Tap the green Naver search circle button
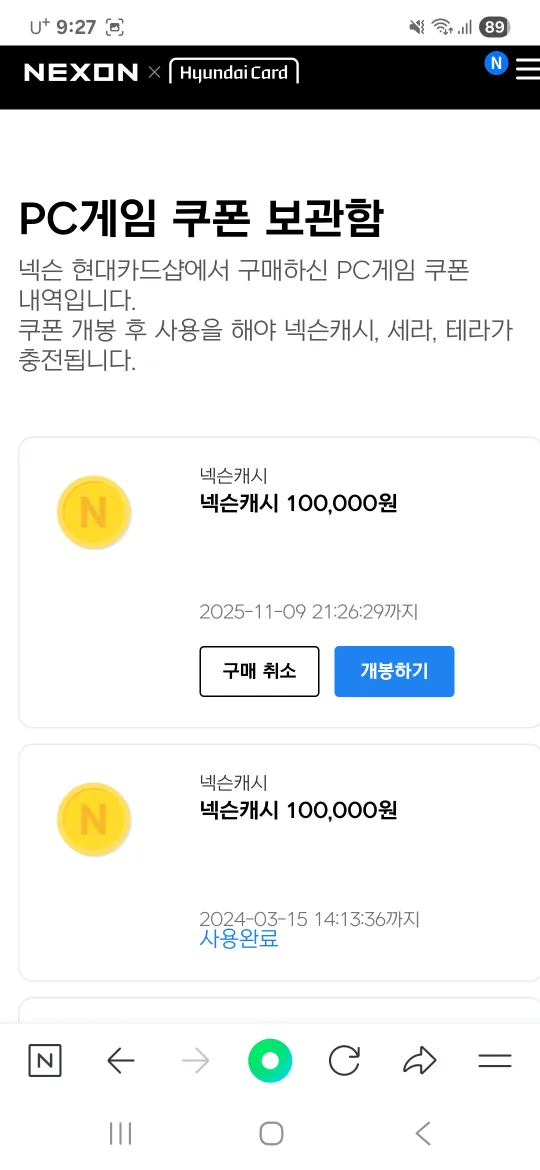Screen dimensions: 540x1170 pos(270,1060)
